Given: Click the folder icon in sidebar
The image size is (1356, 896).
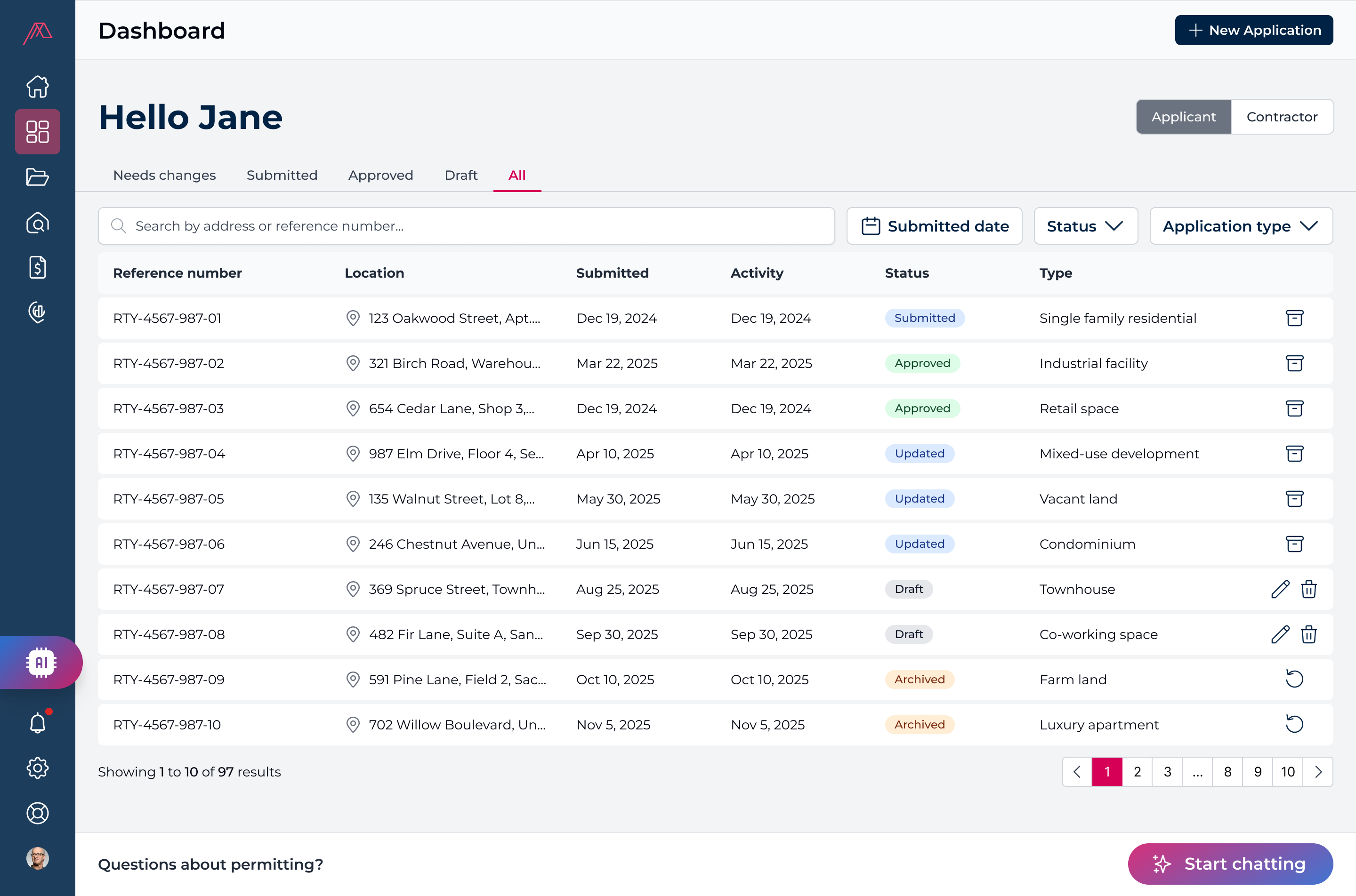Looking at the screenshot, I should (x=37, y=177).
